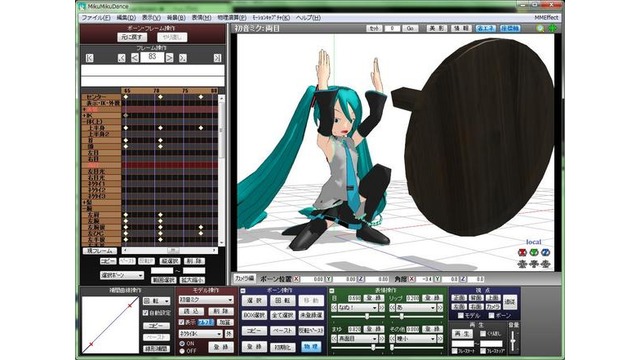Click the interpolation curve graph

pos(111,324)
